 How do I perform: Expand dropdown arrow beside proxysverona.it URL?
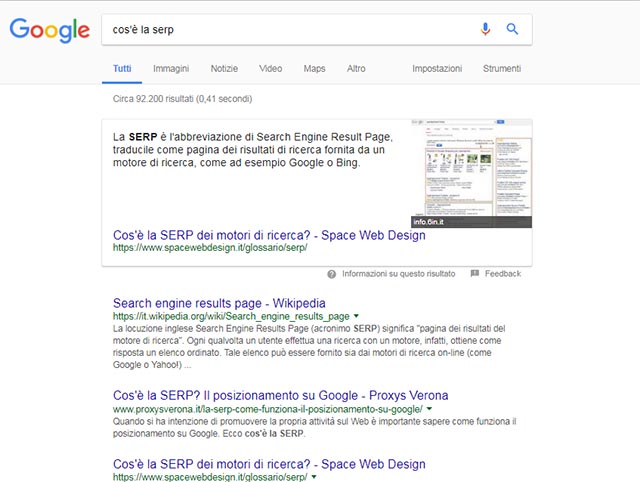[429, 409]
